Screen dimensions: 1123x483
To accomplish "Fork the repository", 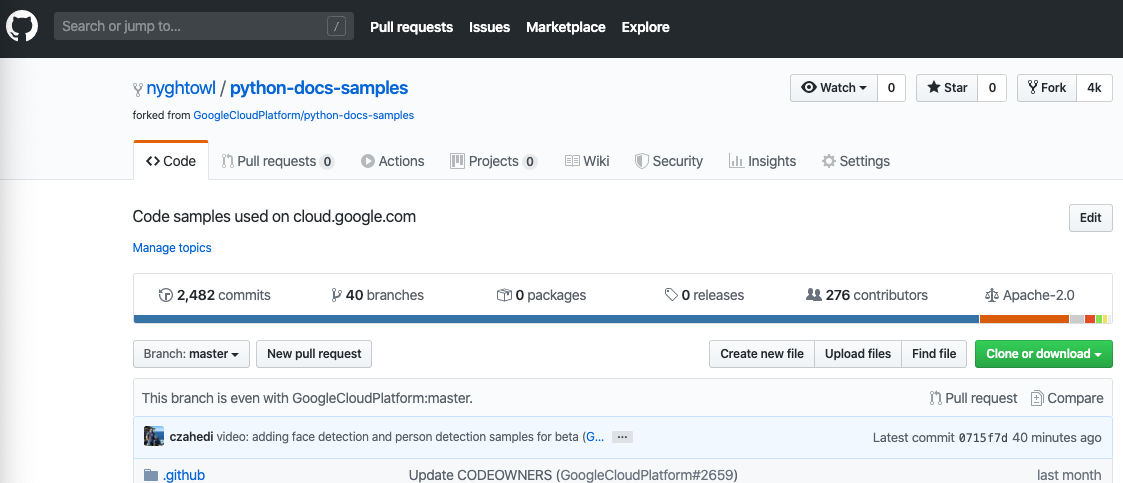I will click(1047, 88).
